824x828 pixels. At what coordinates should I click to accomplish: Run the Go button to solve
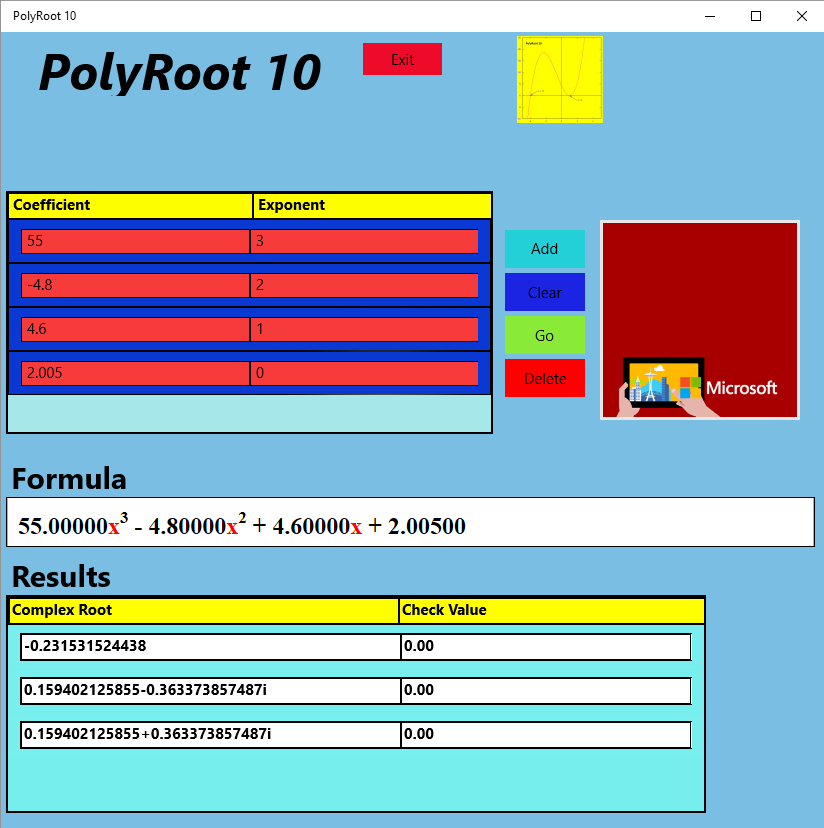[545, 335]
